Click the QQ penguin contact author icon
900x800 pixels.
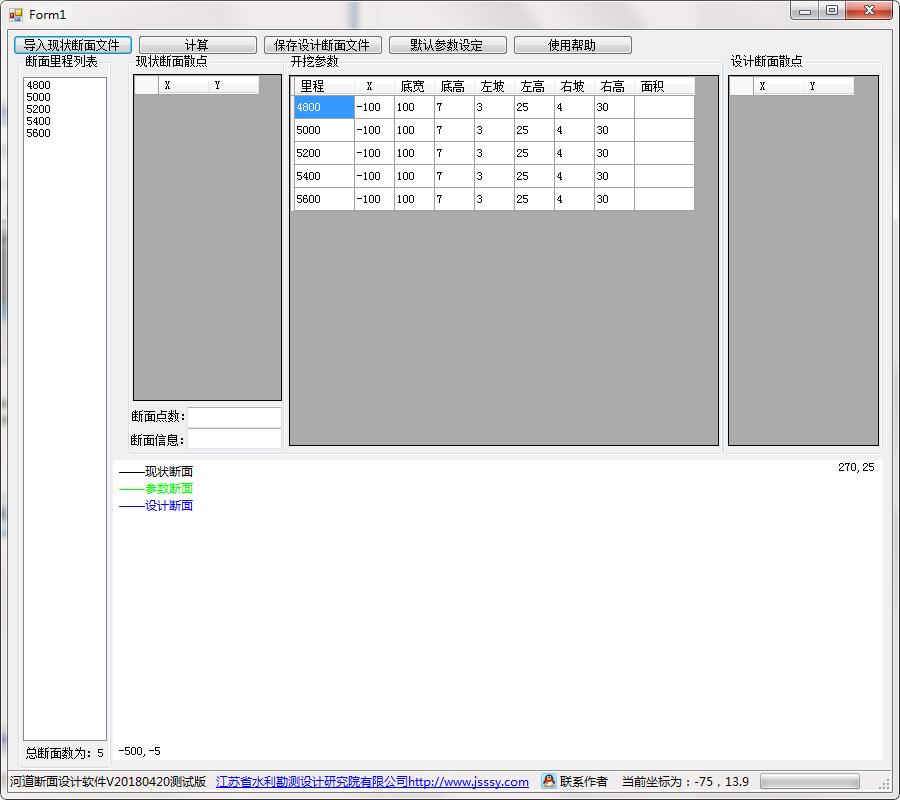[x=549, y=780]
